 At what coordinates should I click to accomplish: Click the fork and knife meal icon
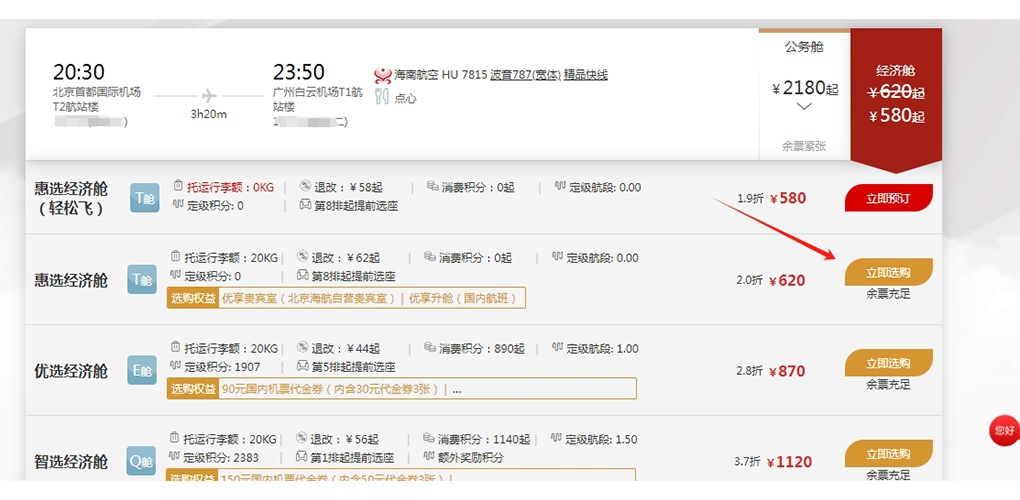click(382, 98)
